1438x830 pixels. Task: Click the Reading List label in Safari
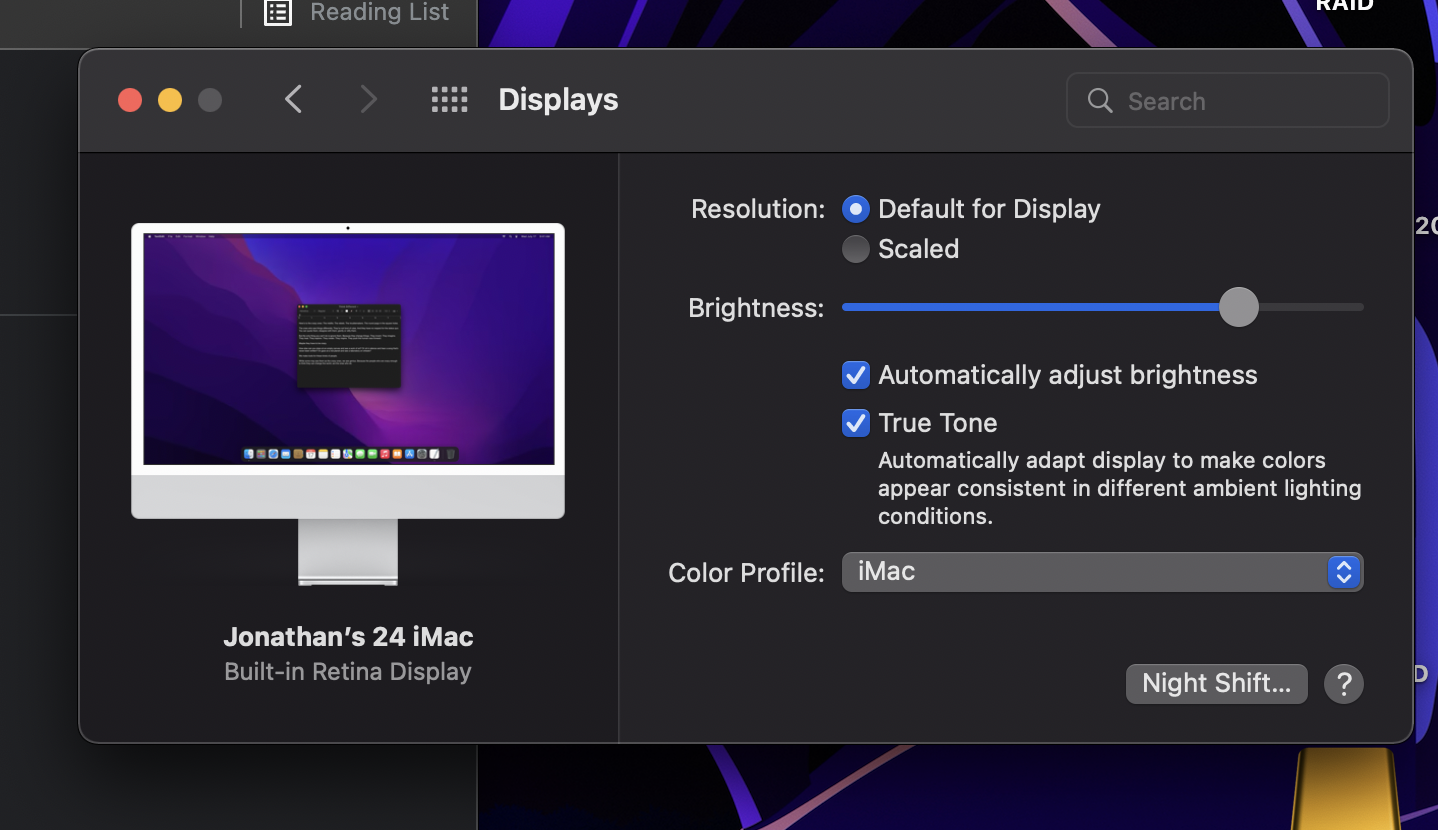380,12
